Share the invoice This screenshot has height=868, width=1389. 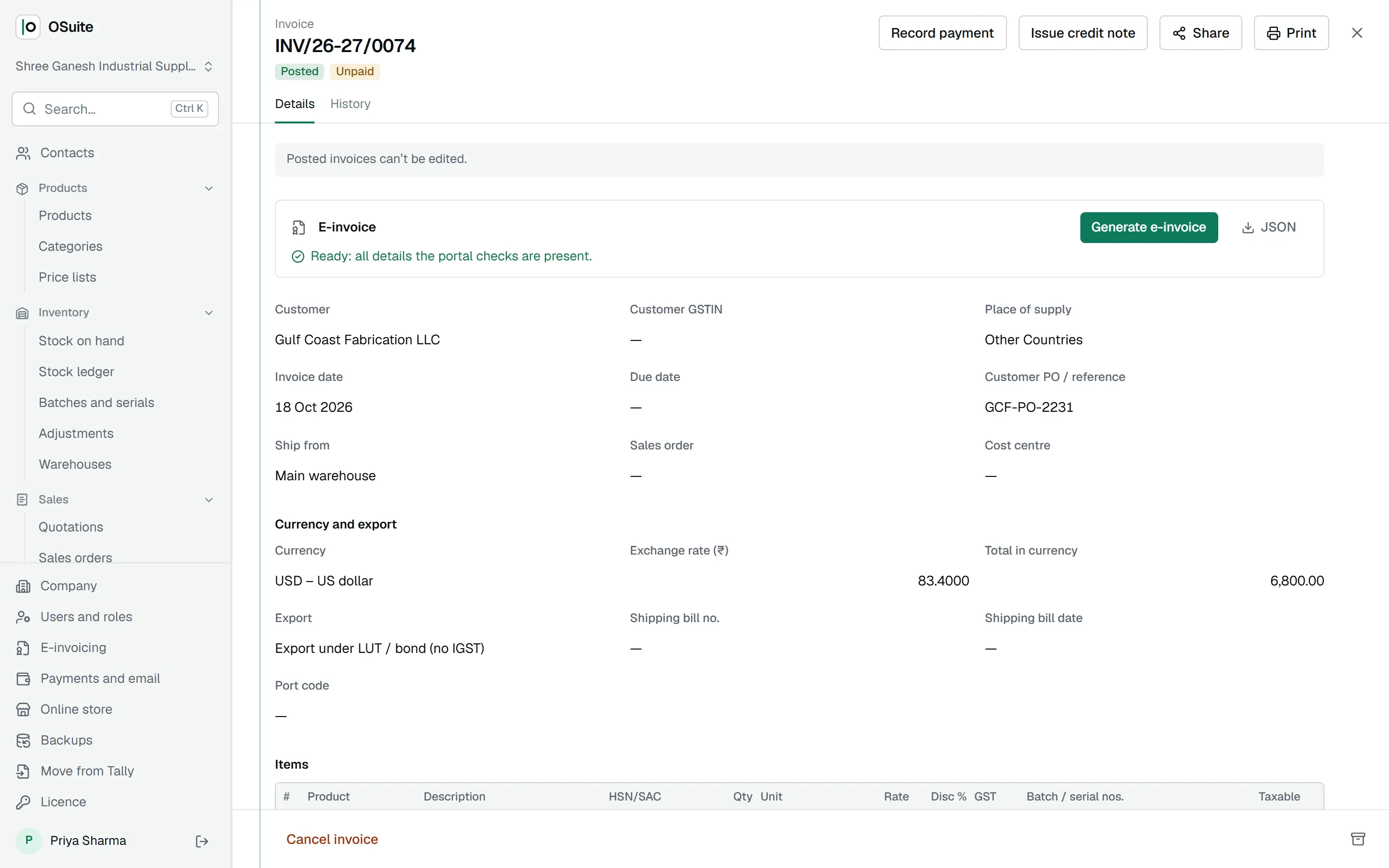[1200, 33]
